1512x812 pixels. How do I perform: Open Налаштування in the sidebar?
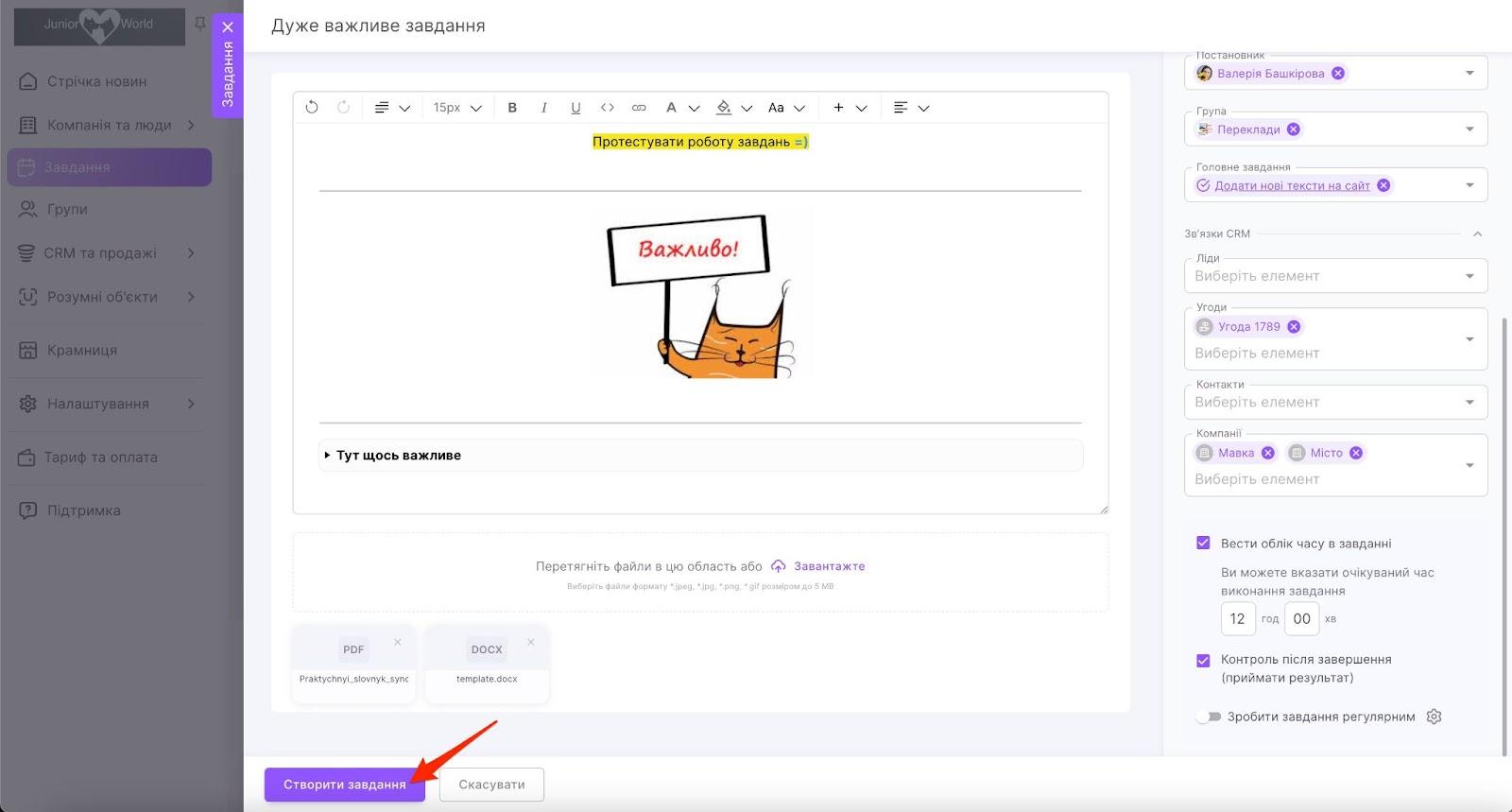(110, 404)
